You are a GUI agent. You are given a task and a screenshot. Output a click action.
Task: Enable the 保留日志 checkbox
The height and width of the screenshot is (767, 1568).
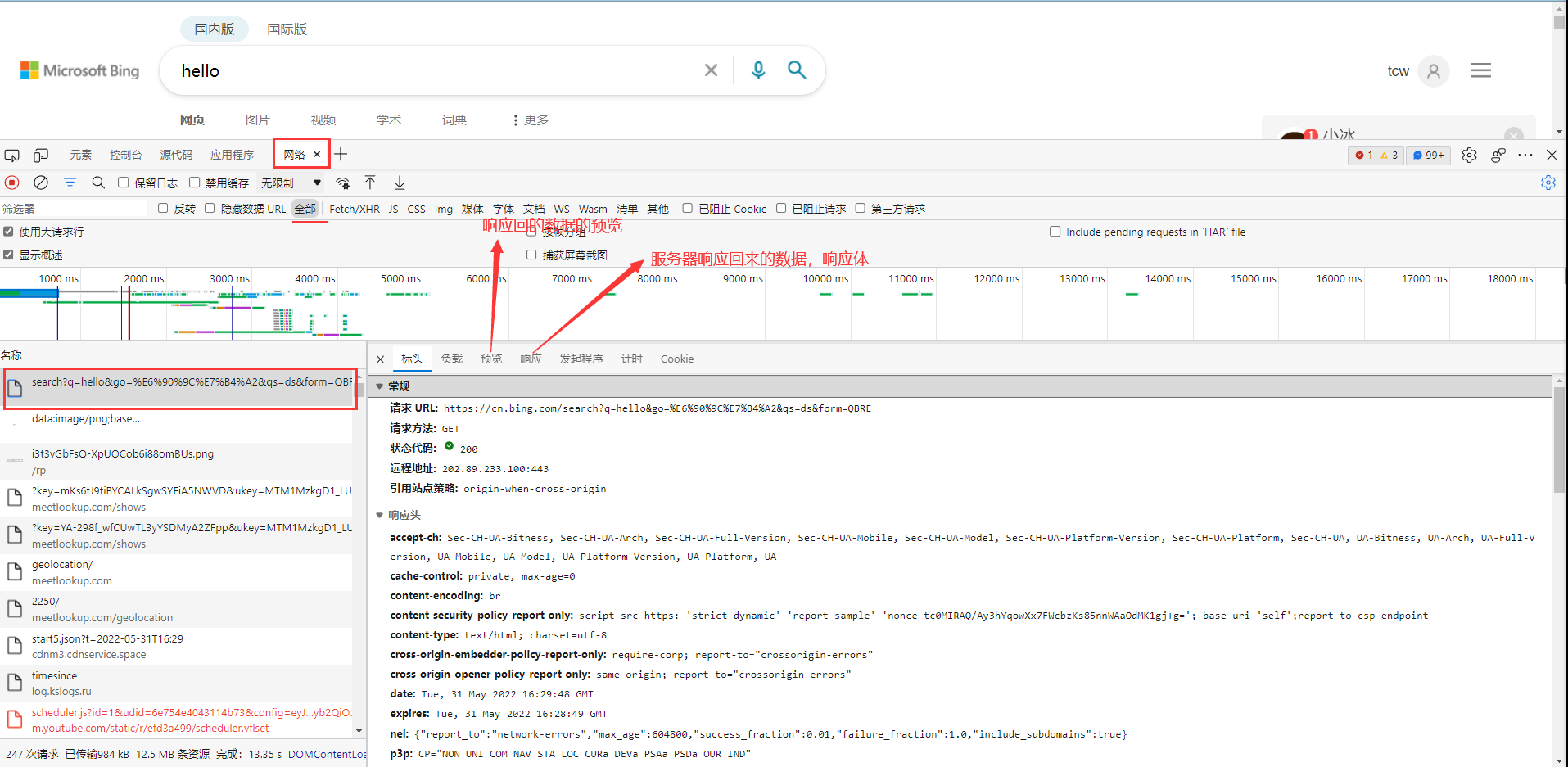pyautogui.click(x=124, y=183)
